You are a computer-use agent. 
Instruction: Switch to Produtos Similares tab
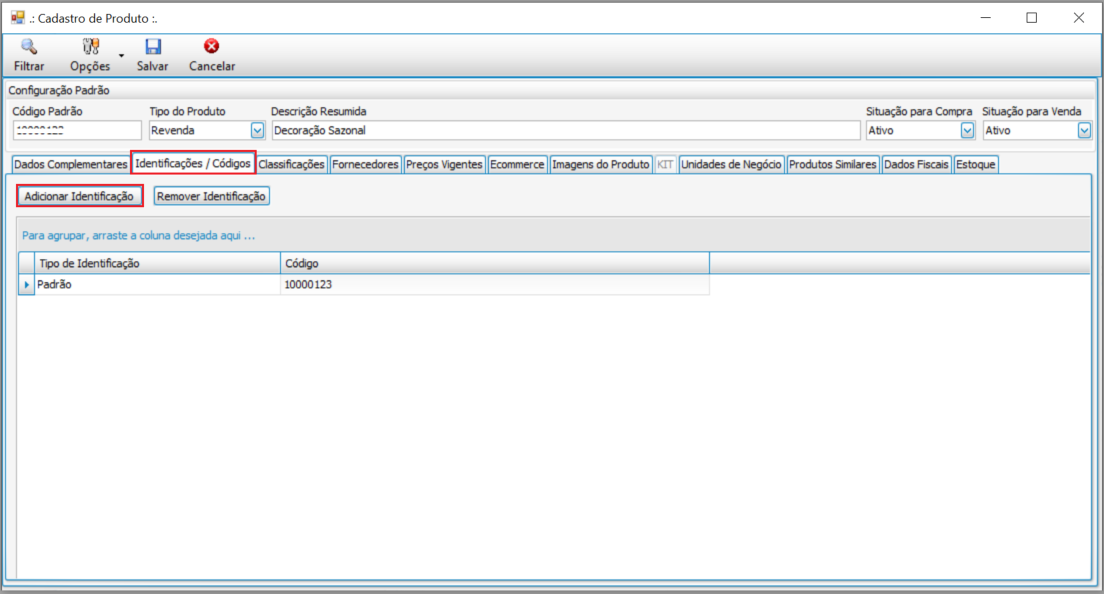833,164
